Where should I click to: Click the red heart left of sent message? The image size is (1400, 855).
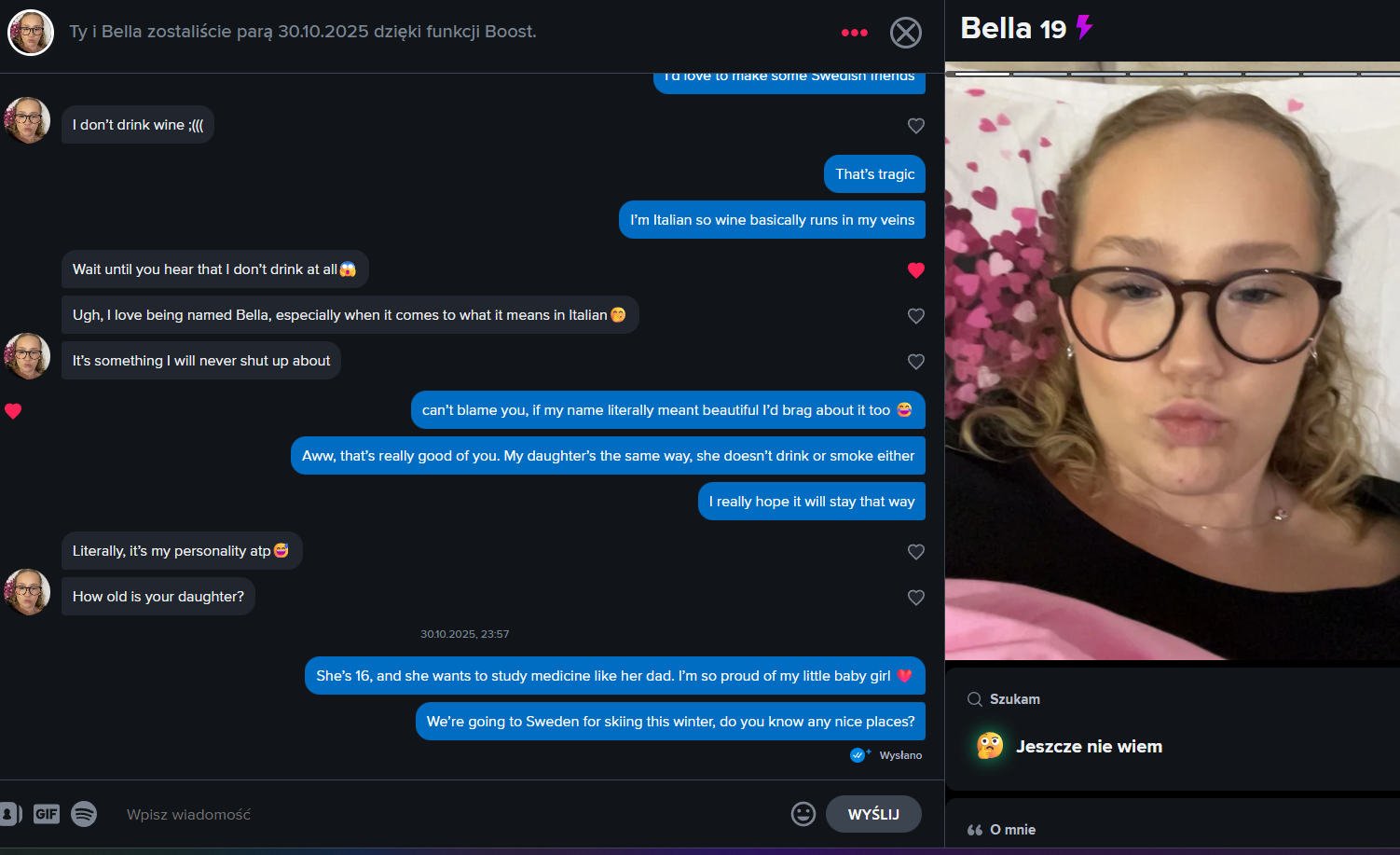pyautogui.click(x=13, y=410)
